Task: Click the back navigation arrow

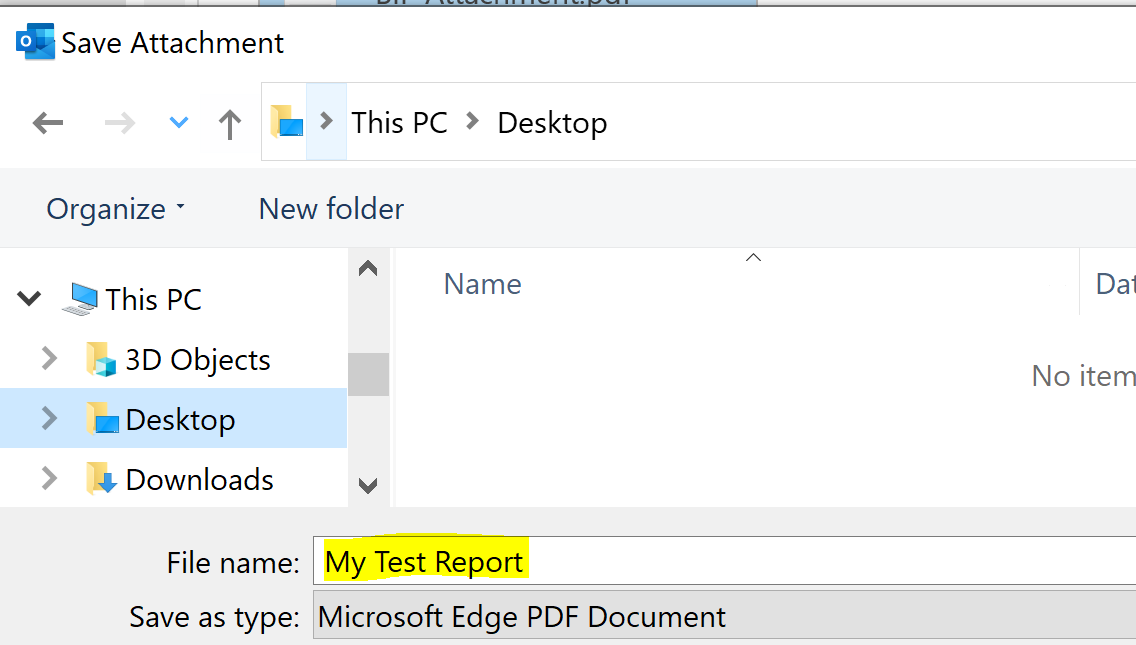Action: (47, 122)
